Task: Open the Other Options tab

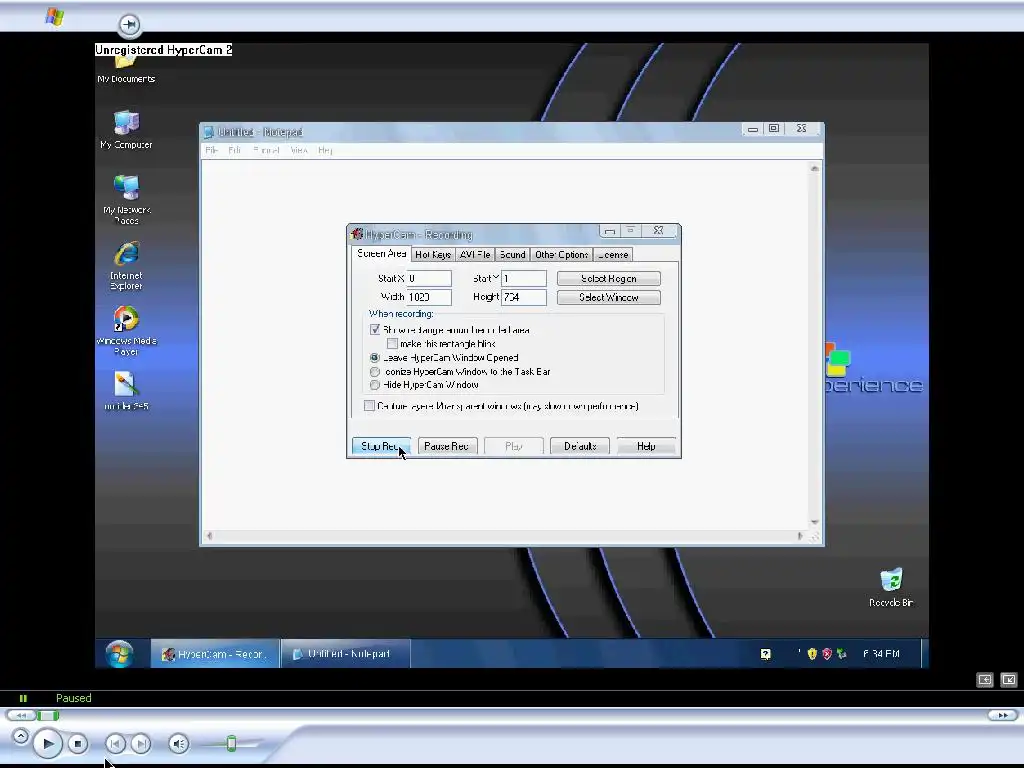Action: (x=562, y=255)
